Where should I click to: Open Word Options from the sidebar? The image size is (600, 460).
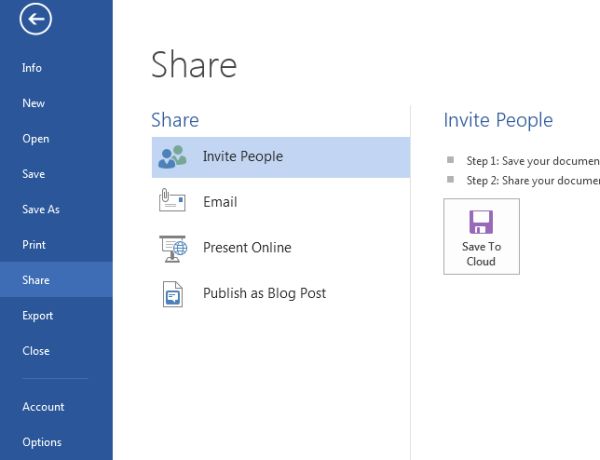[42, 442]
